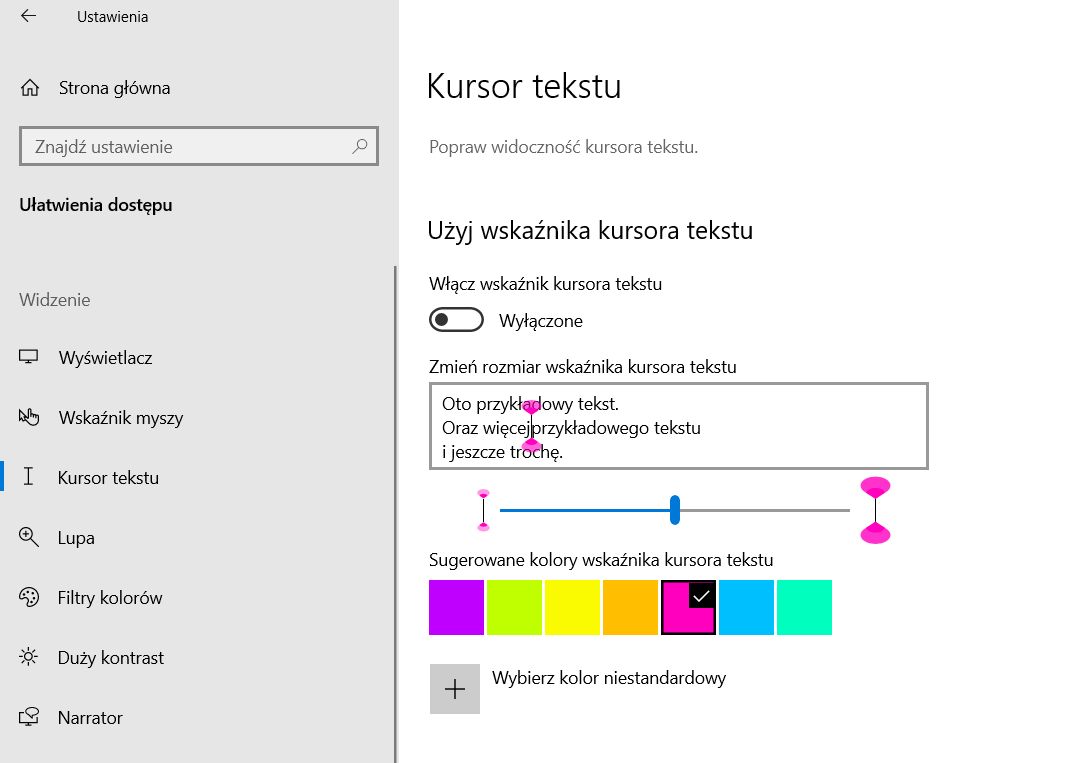Image resolution: width=1085 pixels, height=763 pixels.
Task: Open Strona główna
Action: (x=114, y=88)
